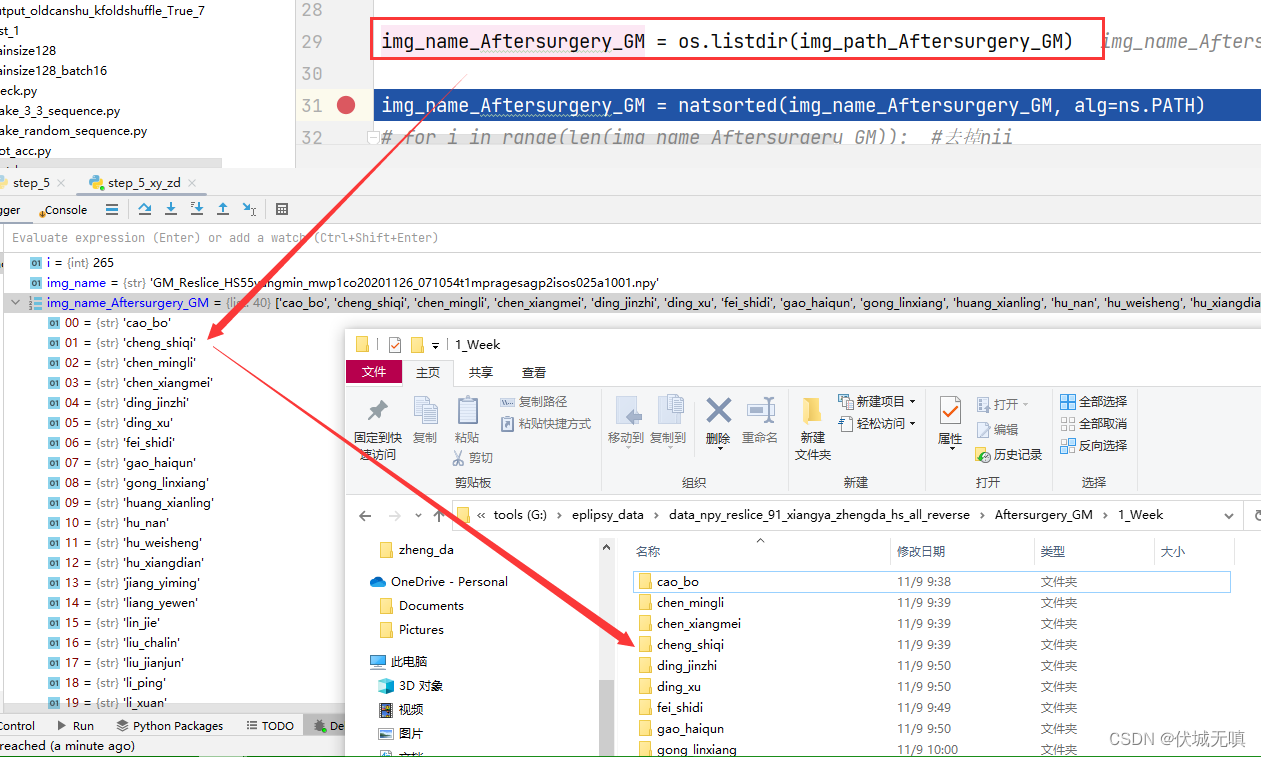Open the Evaluate Expression calculator icon

[x=282, y=209]
